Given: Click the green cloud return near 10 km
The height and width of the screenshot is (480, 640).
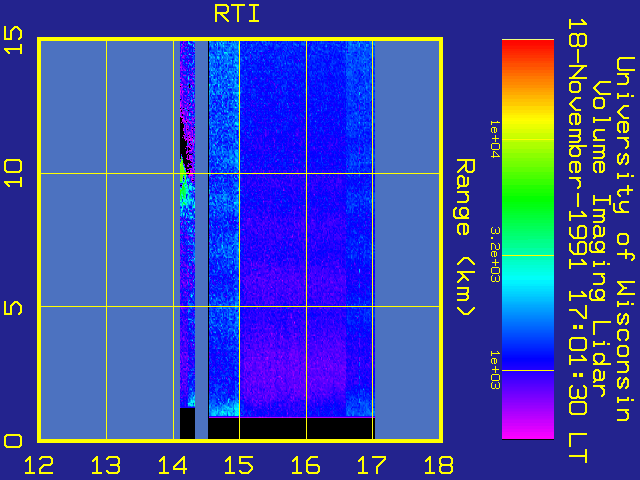Looking at the screenshot, I should point(184,184).
